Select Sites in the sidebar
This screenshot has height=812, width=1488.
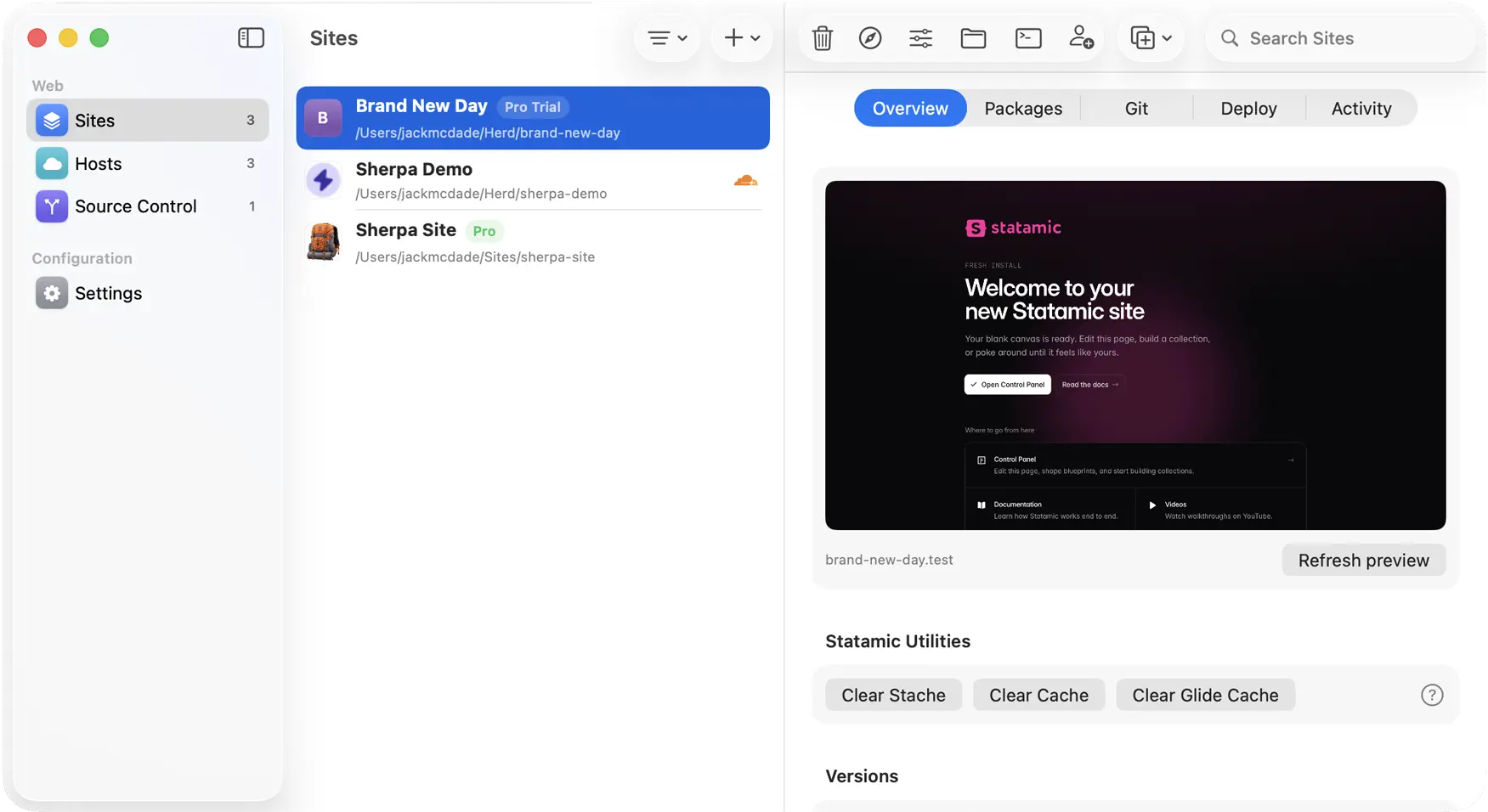tap(148, 121)
